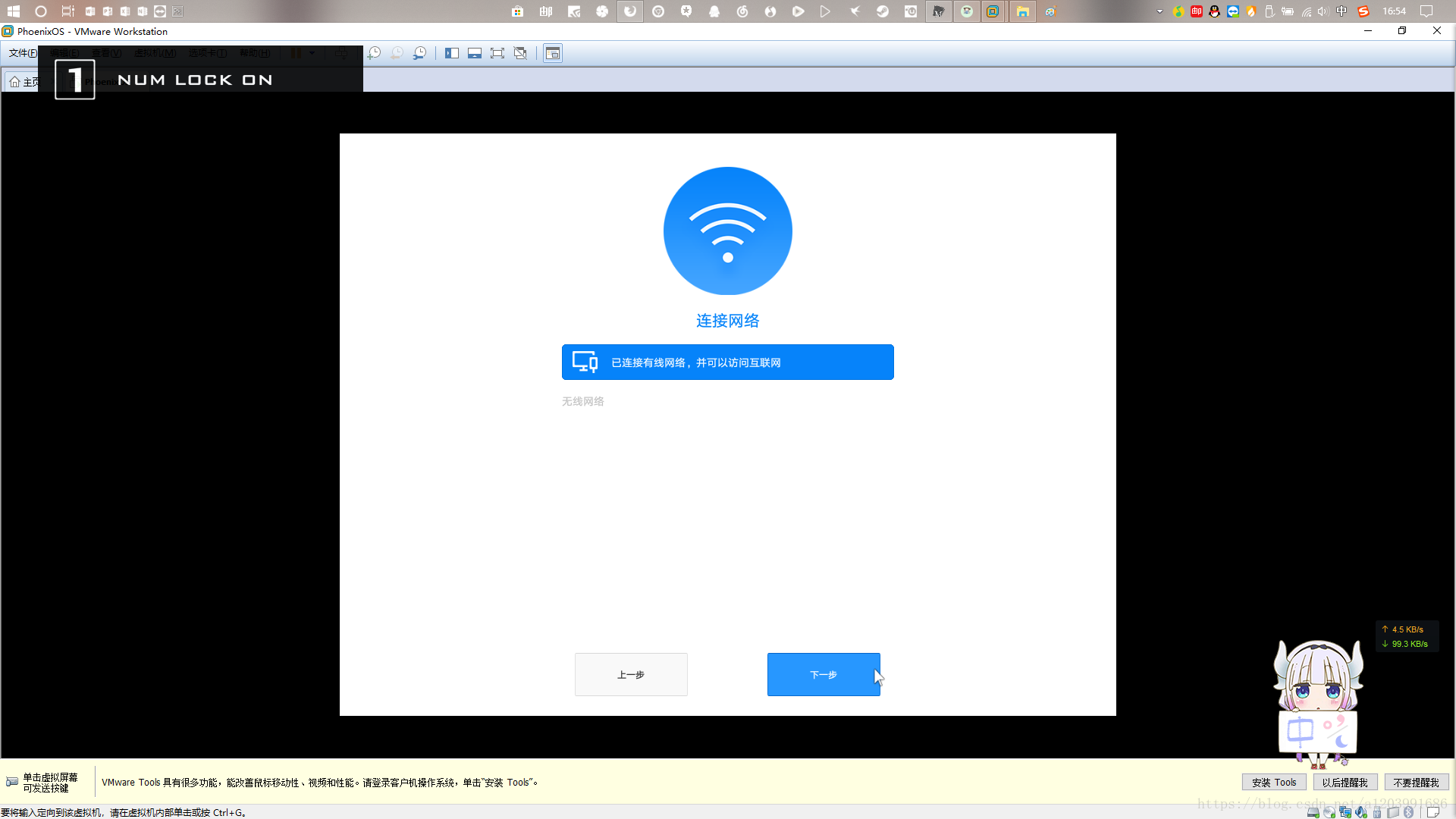Click the QQ penguin tray icon
Viewport: 1456px width, 819px height.
point(1215,11)
